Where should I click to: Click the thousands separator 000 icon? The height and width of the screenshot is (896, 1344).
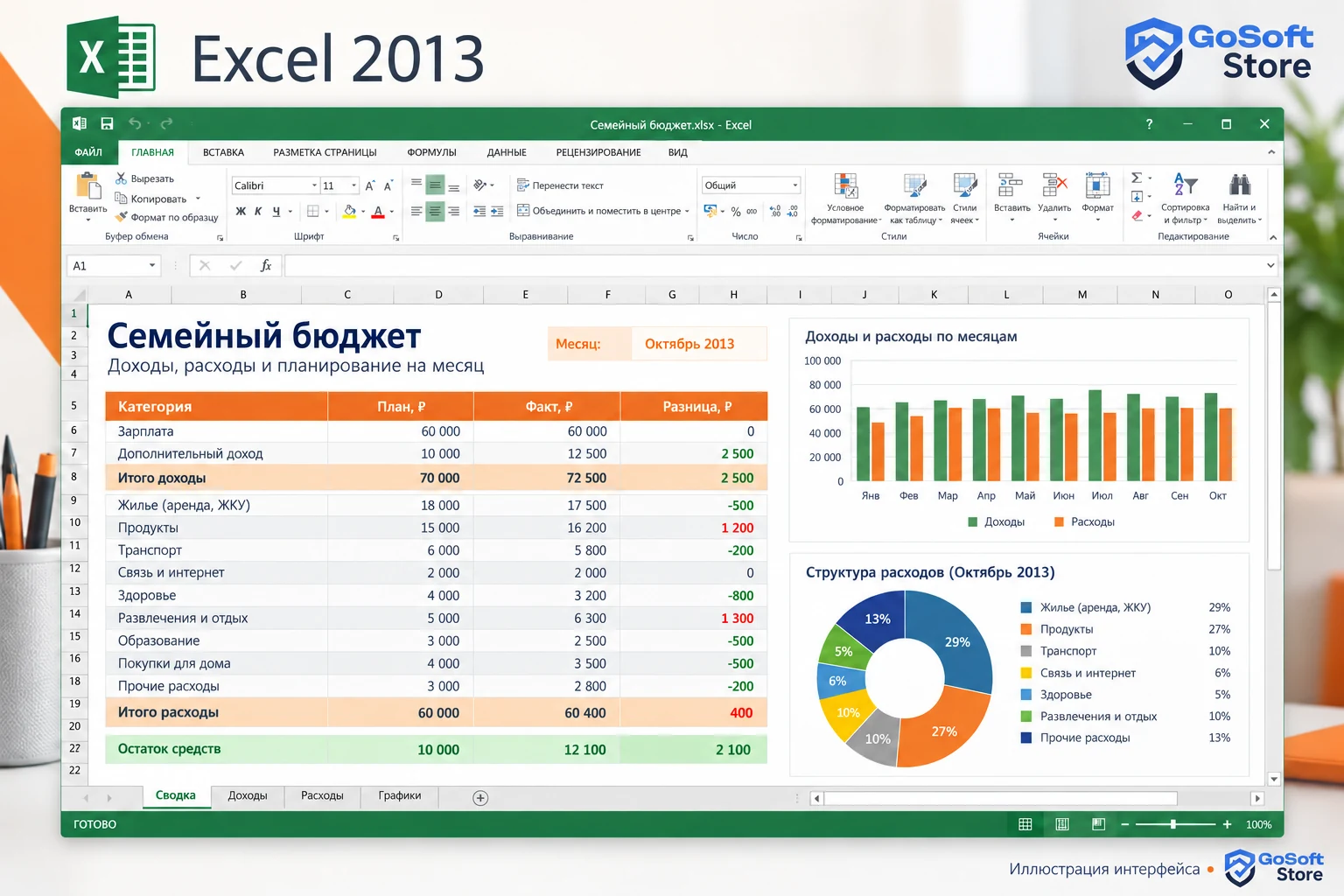coord(752,212)
